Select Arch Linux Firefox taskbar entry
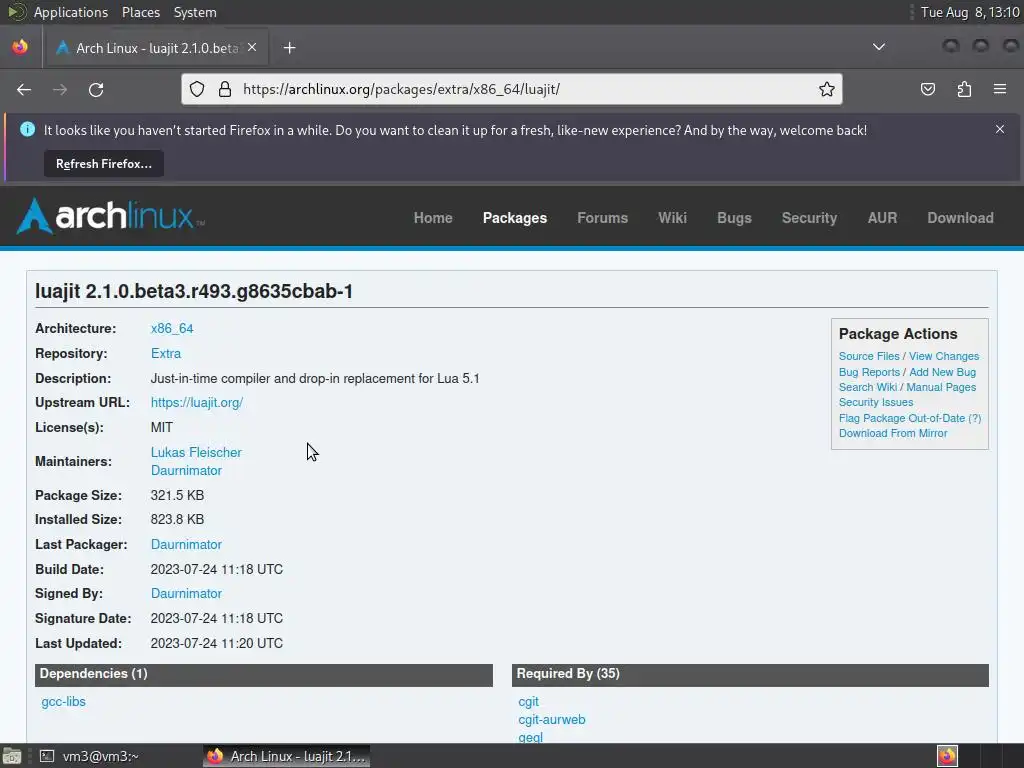 coord(286,756)
